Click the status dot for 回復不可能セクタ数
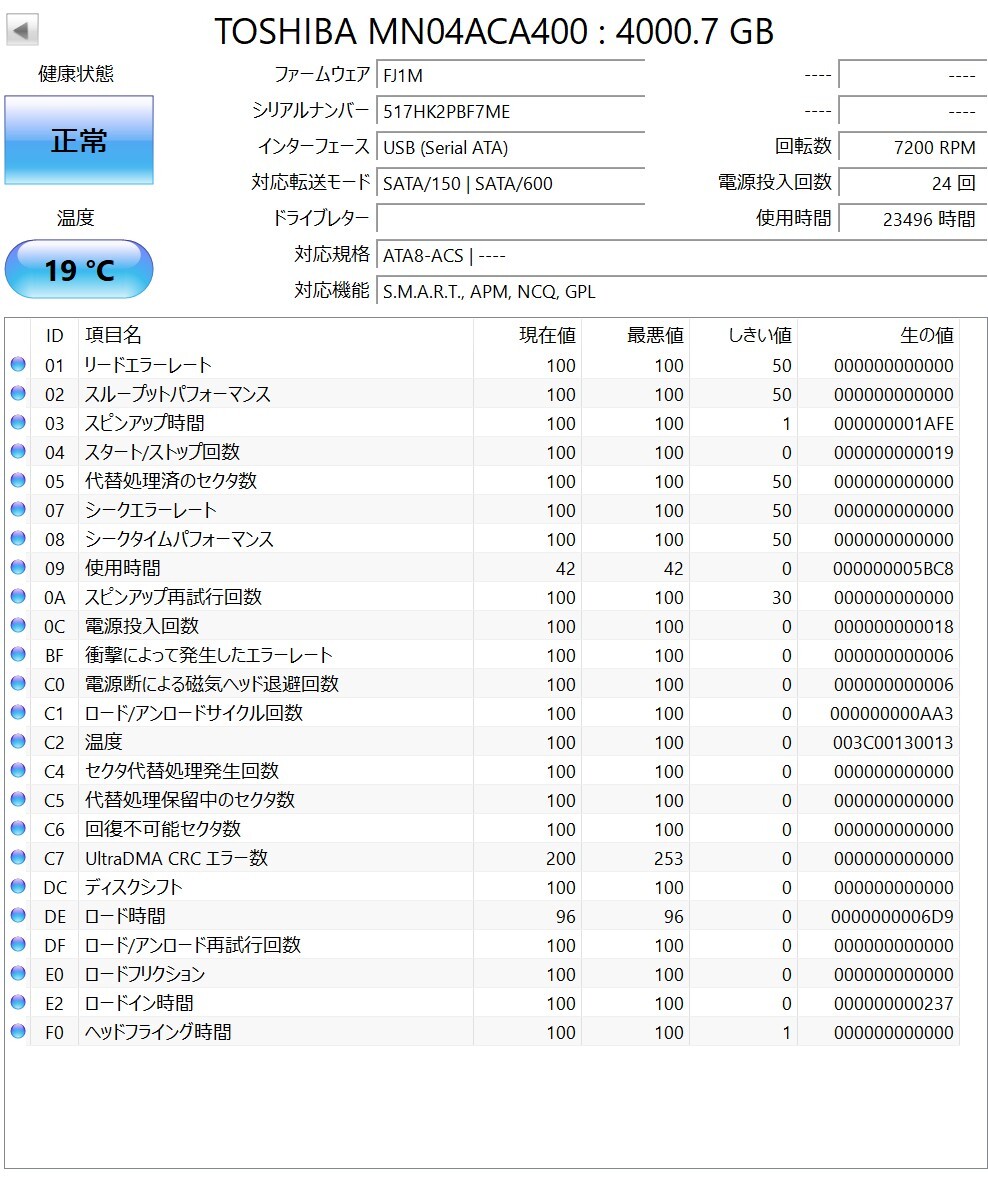Viewport: 988px width, 1177px height. (17, 828)
